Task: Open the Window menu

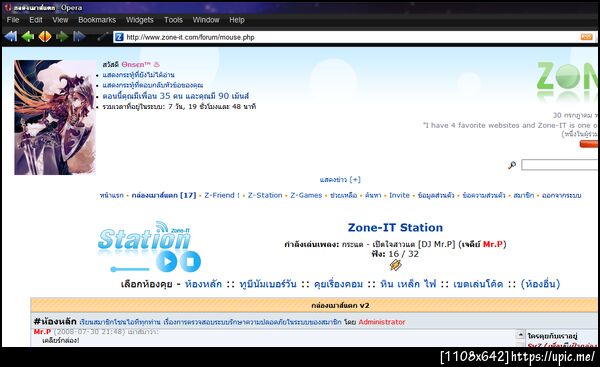Action: (206, 20)
